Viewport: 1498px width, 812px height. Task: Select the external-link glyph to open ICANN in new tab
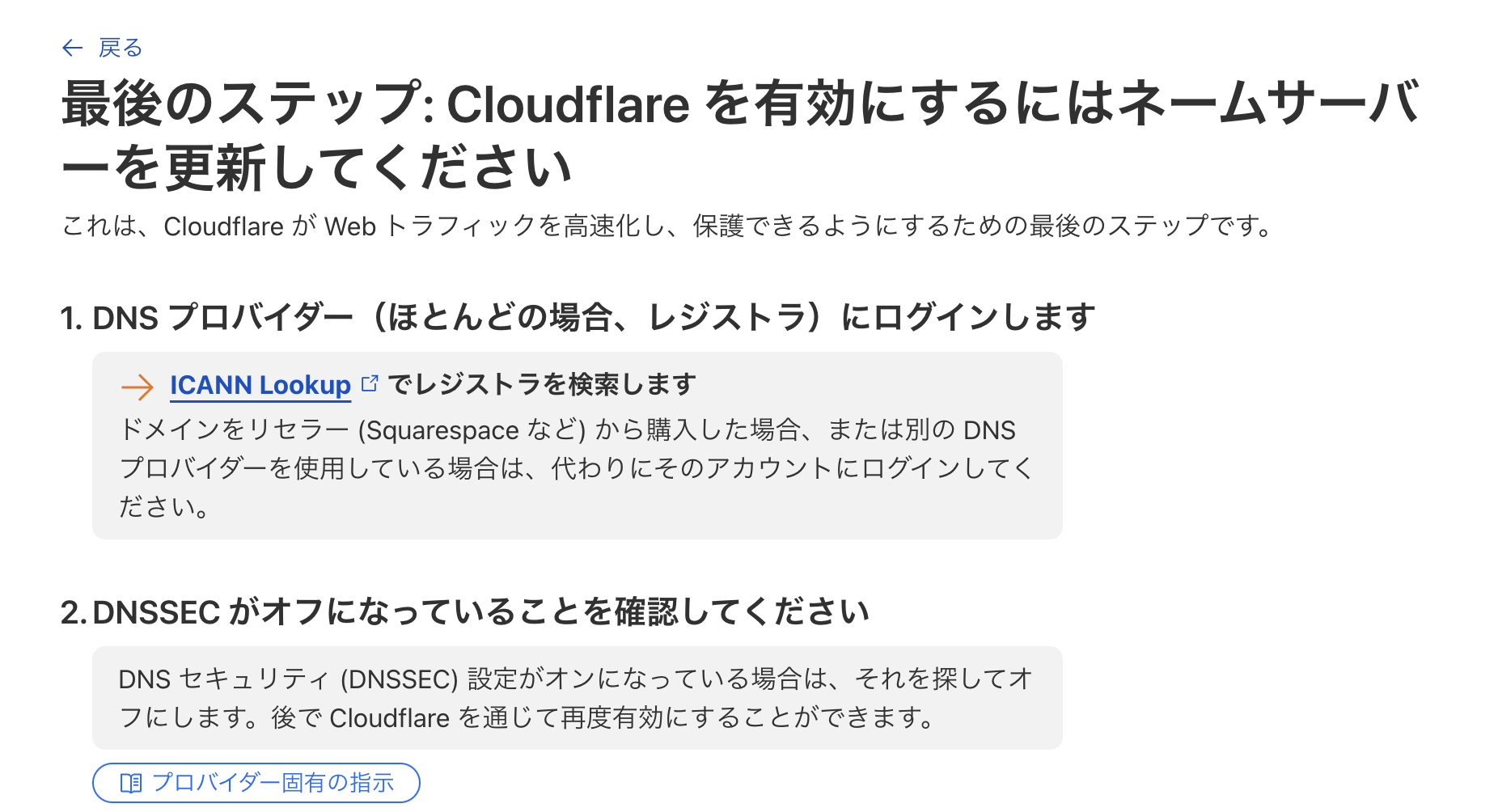point(370,383)
